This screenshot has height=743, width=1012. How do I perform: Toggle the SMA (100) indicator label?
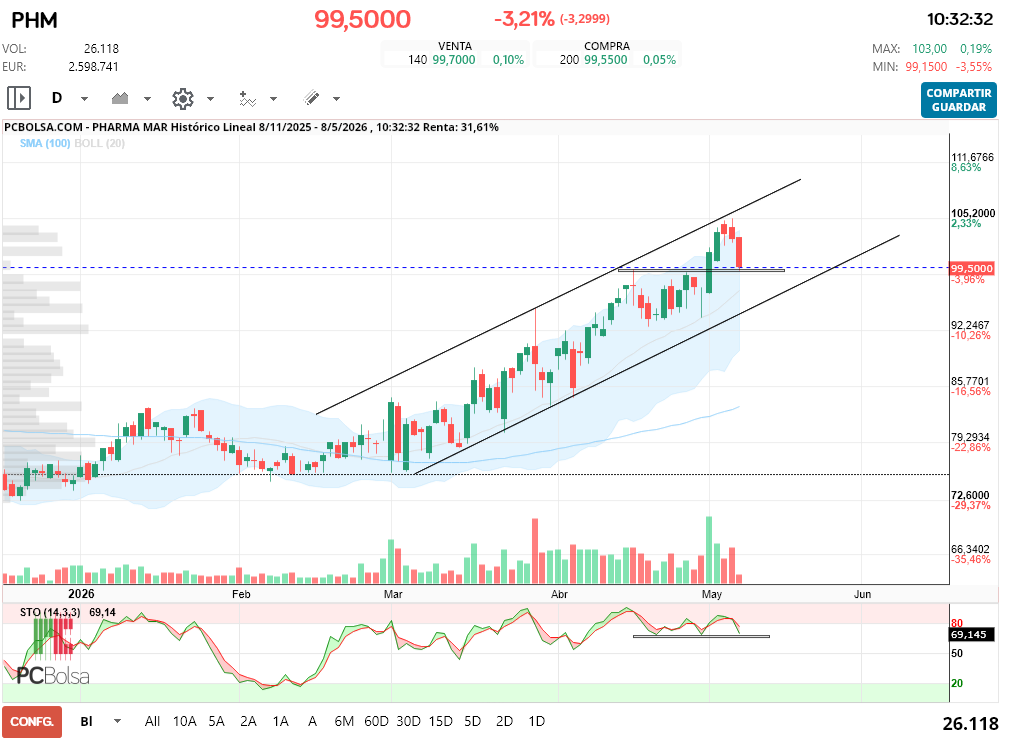tap(45, 143)
